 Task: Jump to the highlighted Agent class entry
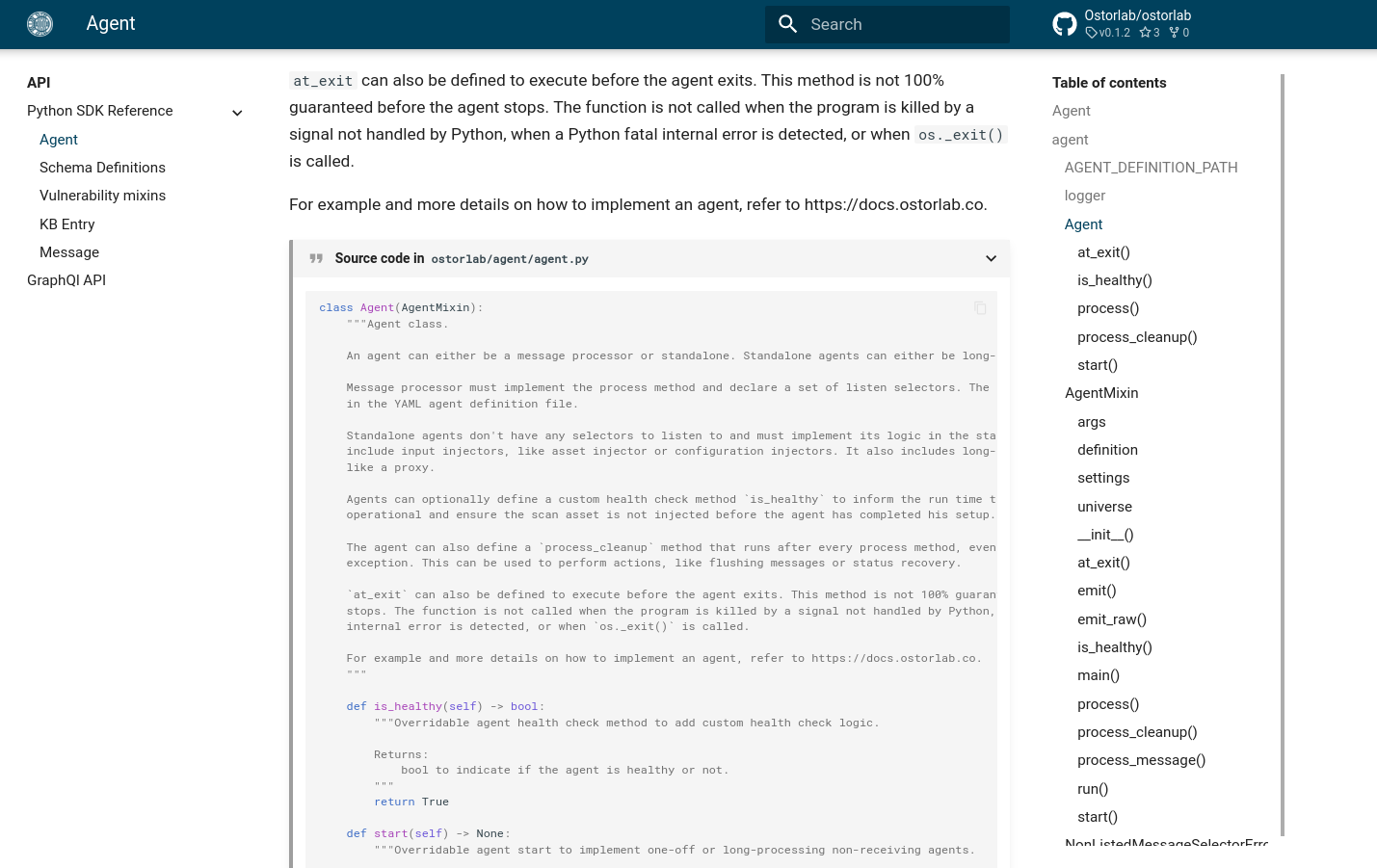tap(1083, 224)
